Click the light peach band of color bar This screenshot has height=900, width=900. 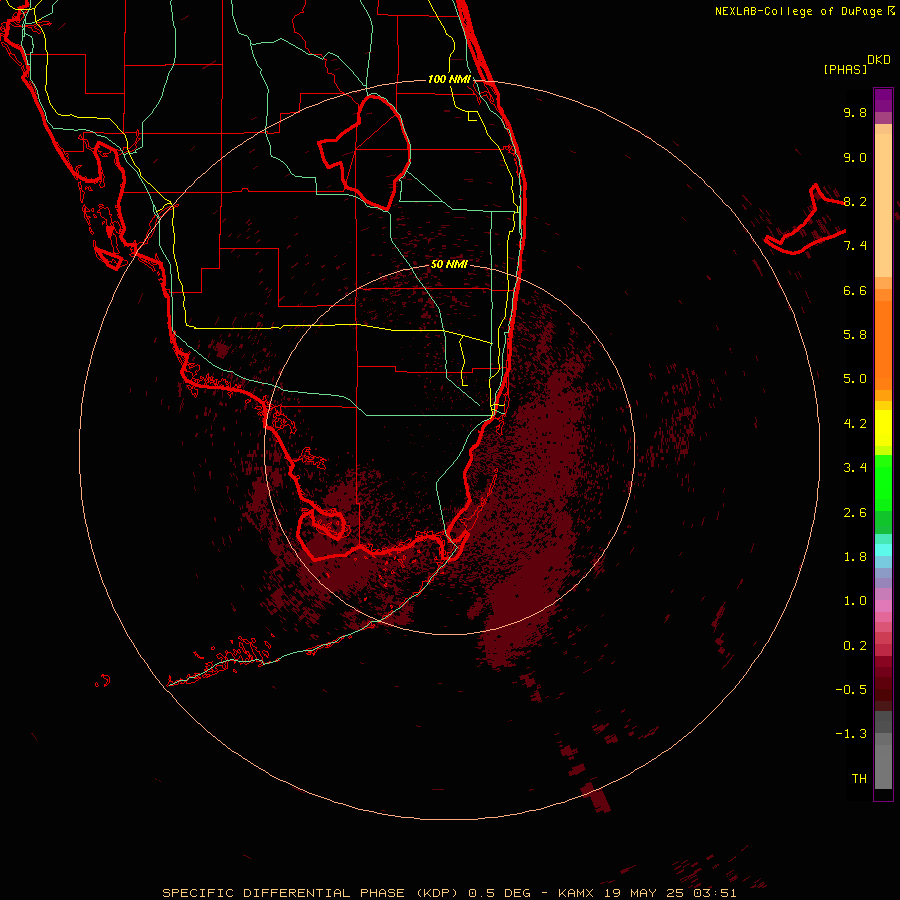coord(883,205)
